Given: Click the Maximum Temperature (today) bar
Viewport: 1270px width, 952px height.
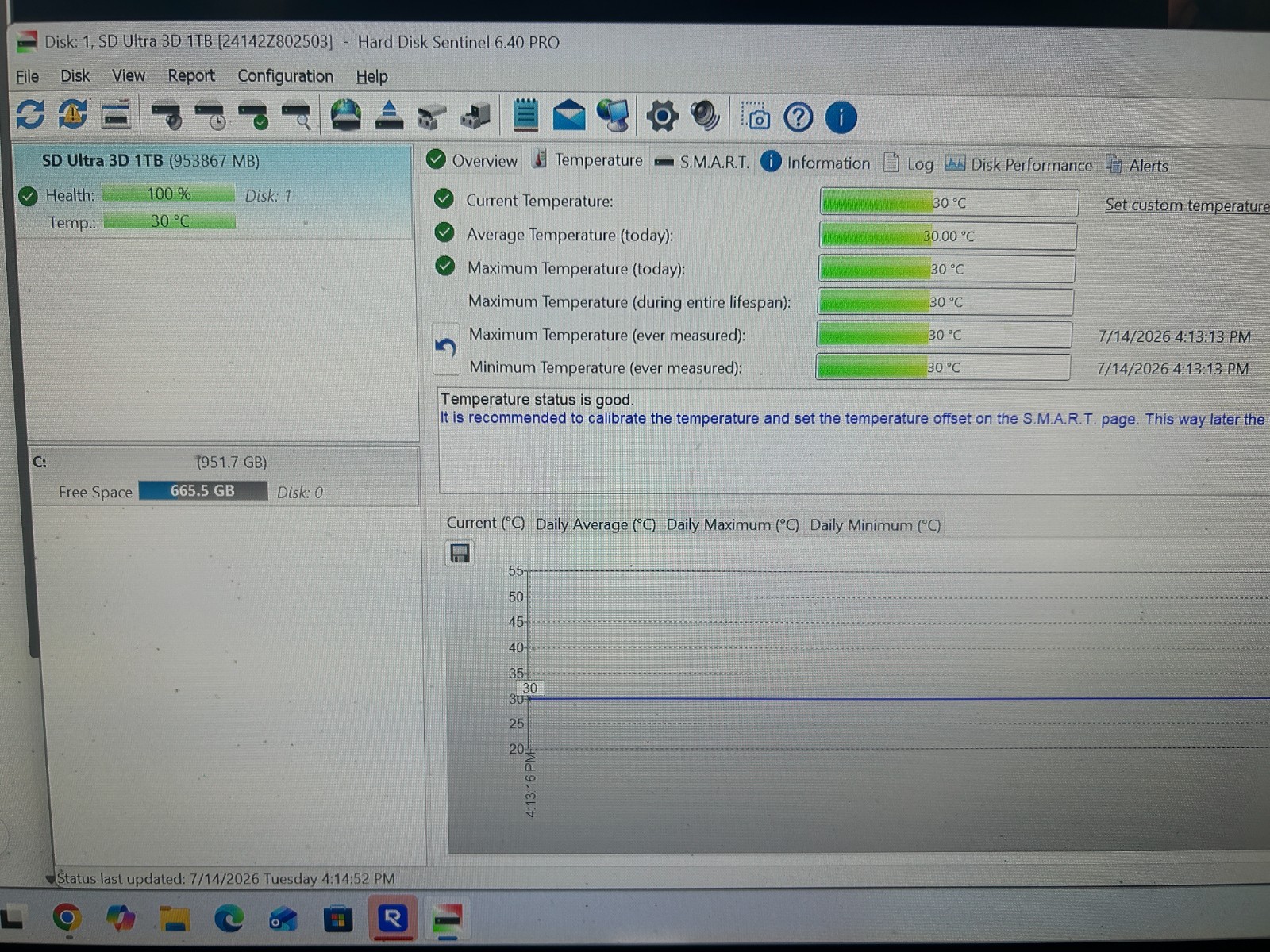Looking at the screenshot, I should (947, 269).
